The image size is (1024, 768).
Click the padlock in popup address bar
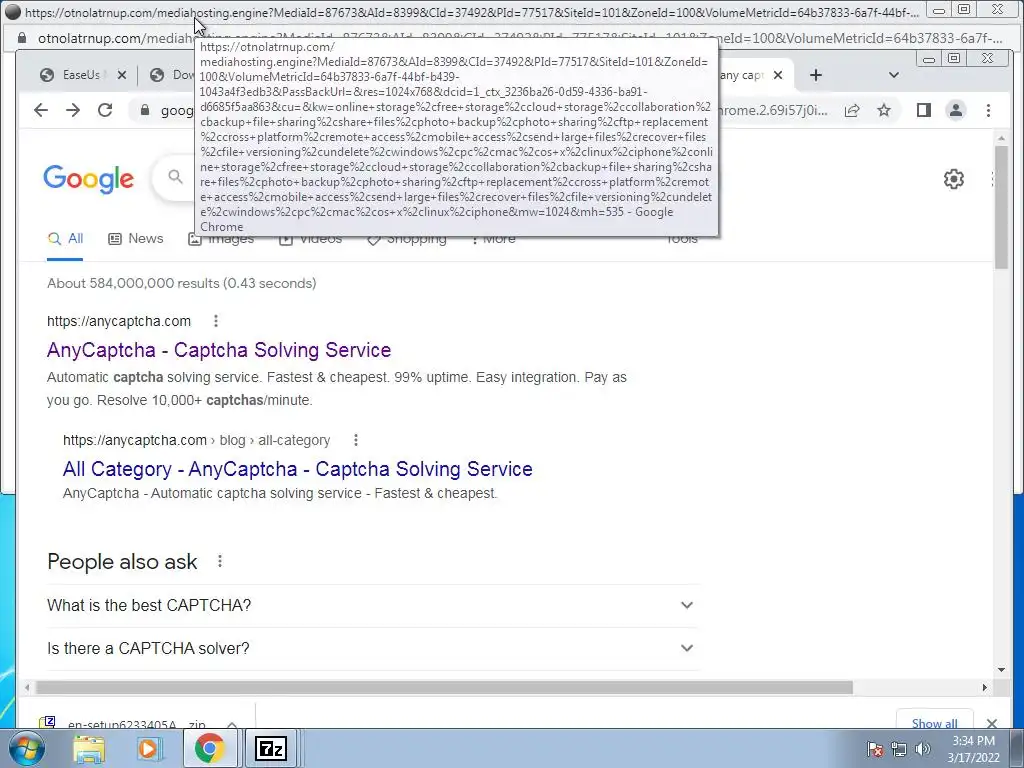[x=22, y=38]
